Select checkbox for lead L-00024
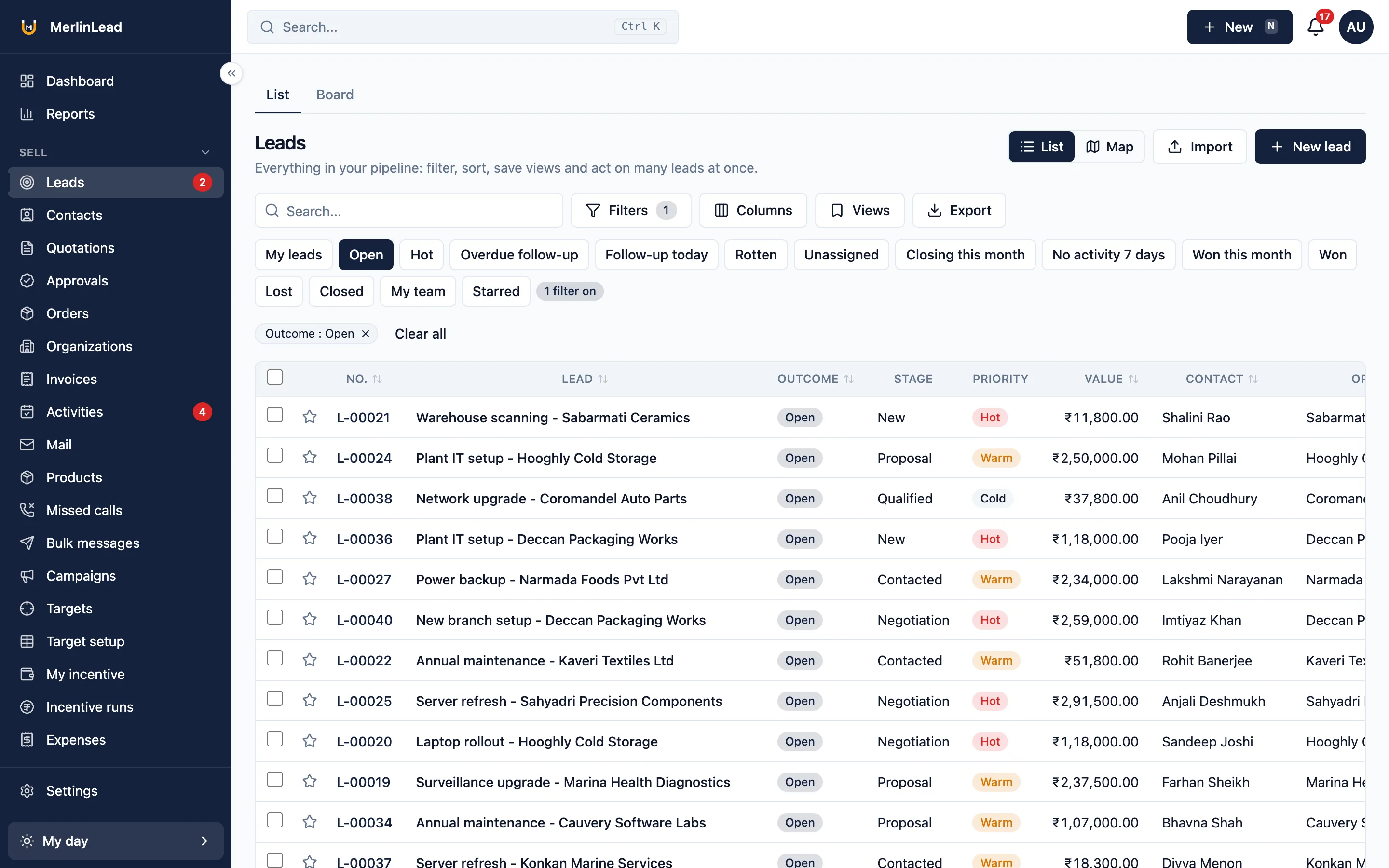Image resolution: width=1389 pixels, height=868 pixels. tap(275, 455)
